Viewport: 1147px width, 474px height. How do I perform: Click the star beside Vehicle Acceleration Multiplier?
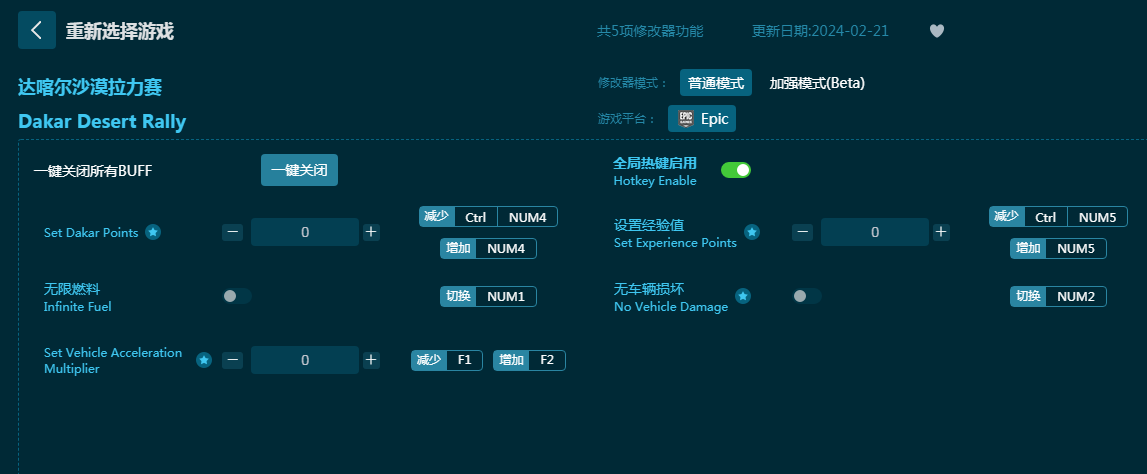click(204, 360)
